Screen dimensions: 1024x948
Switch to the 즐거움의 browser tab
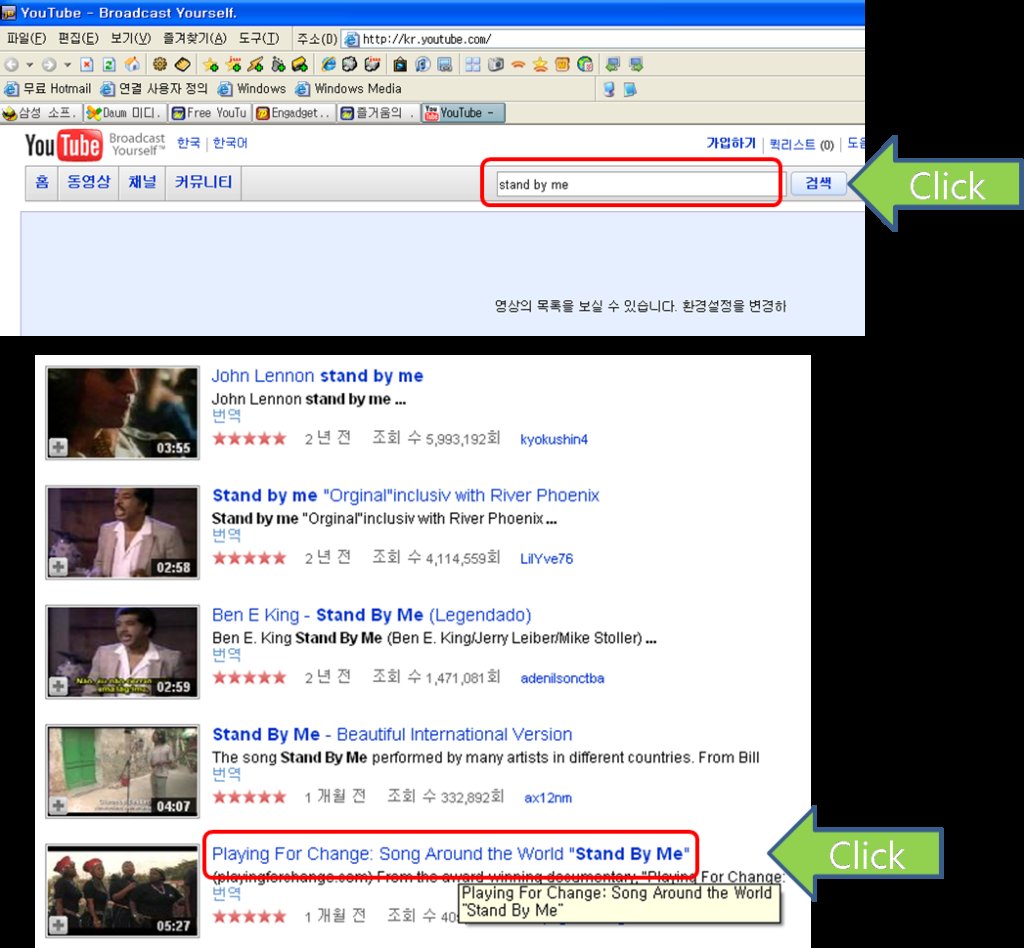click(x=379, y=113)
